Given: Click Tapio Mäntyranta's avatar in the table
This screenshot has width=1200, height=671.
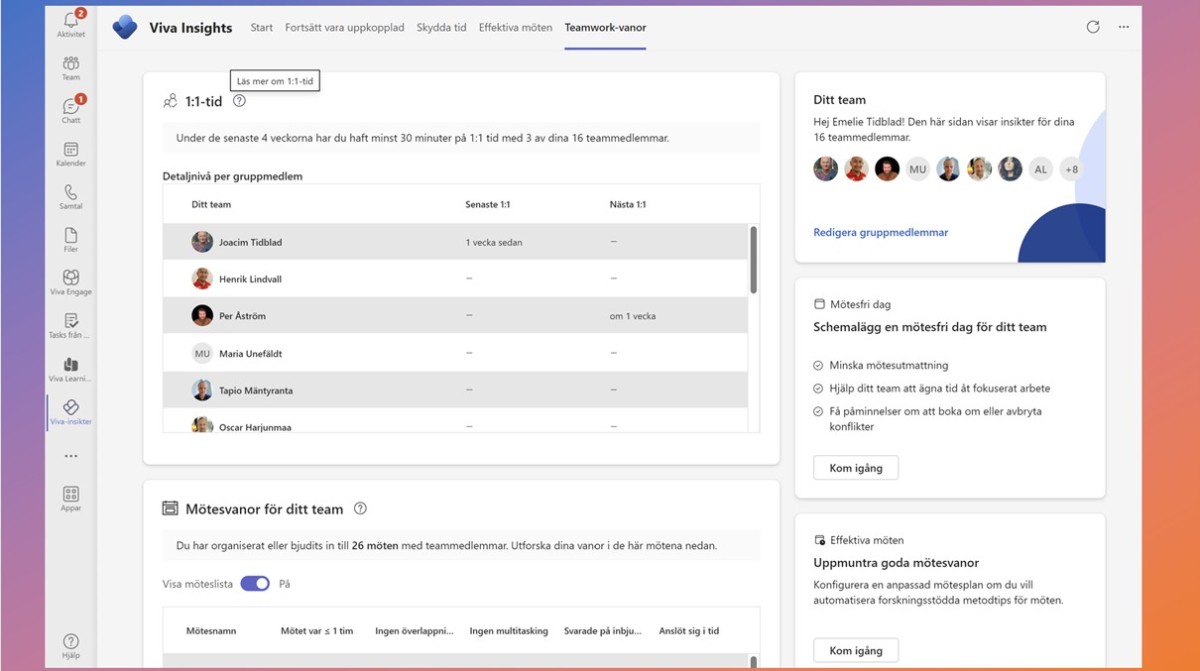Looking at the screenshot, I should (x=202, y=390).
